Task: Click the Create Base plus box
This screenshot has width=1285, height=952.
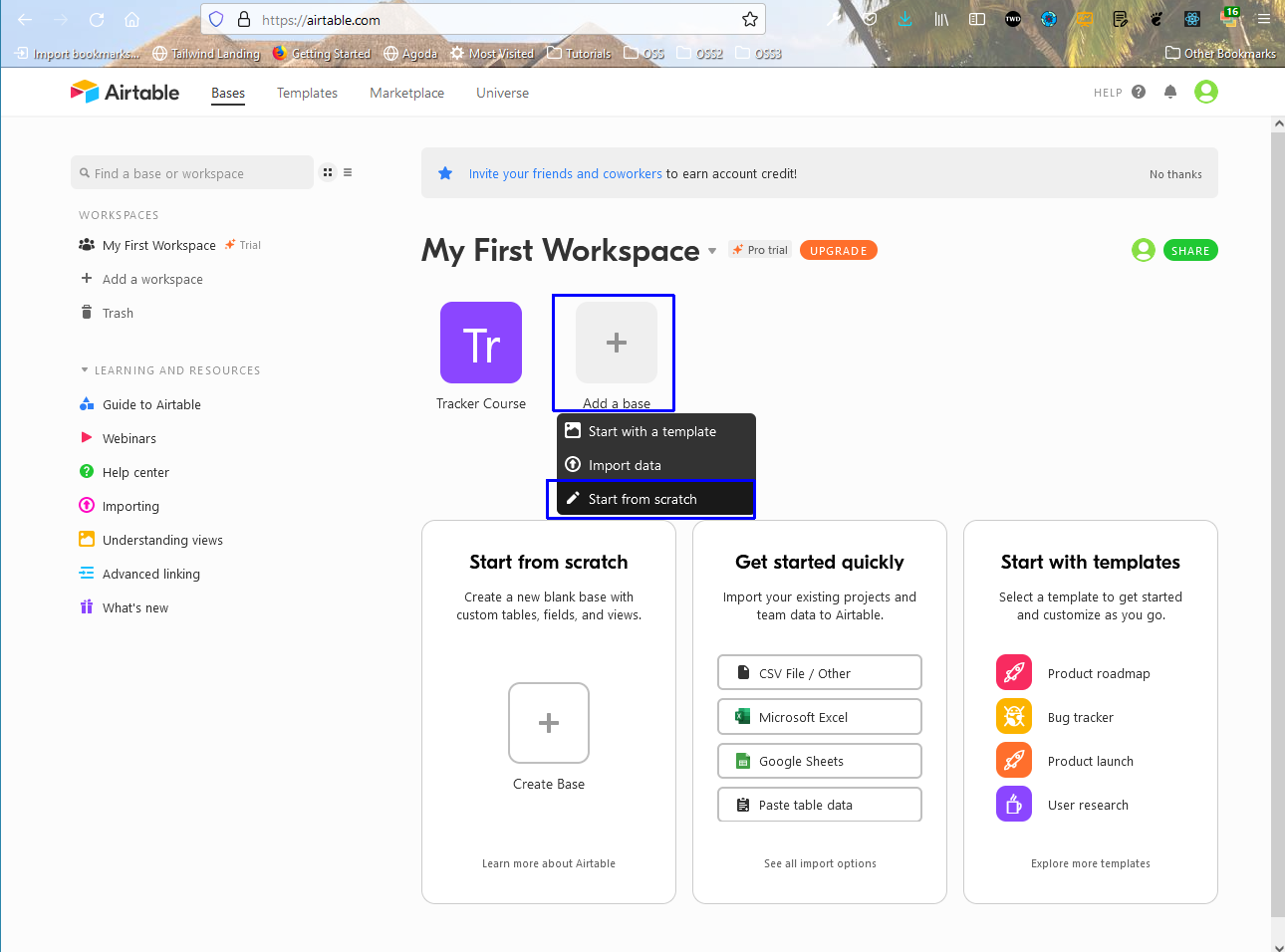Action: click(549, 723)
